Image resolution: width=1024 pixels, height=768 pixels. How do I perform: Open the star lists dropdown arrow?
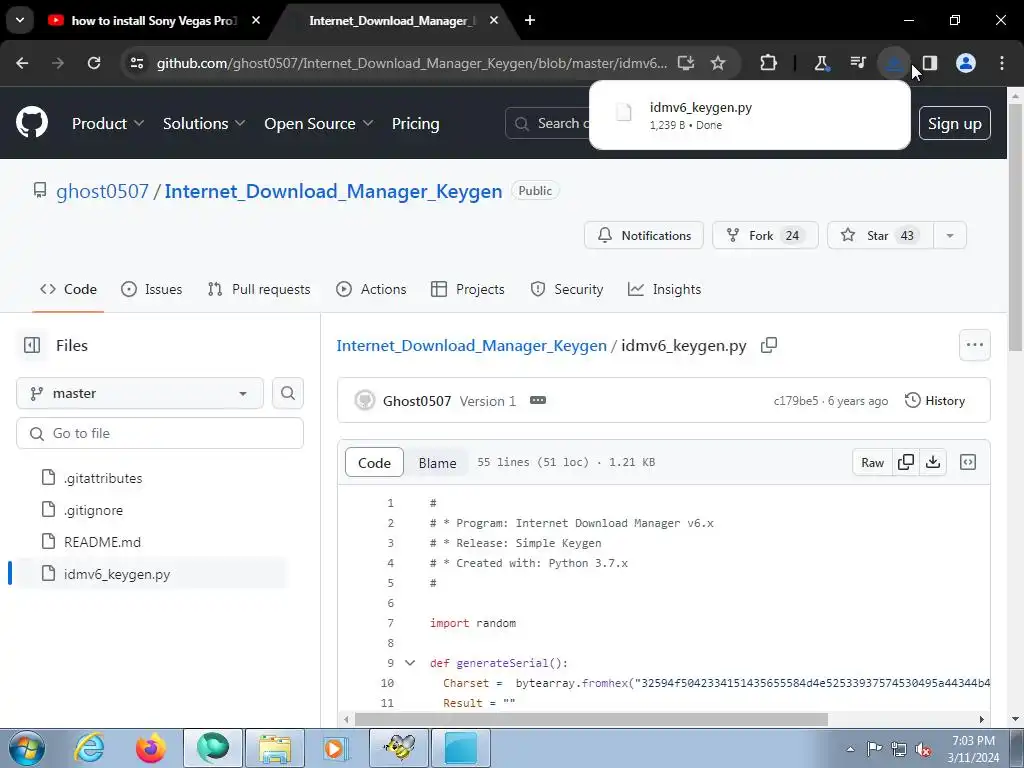[x=950, y=235]
